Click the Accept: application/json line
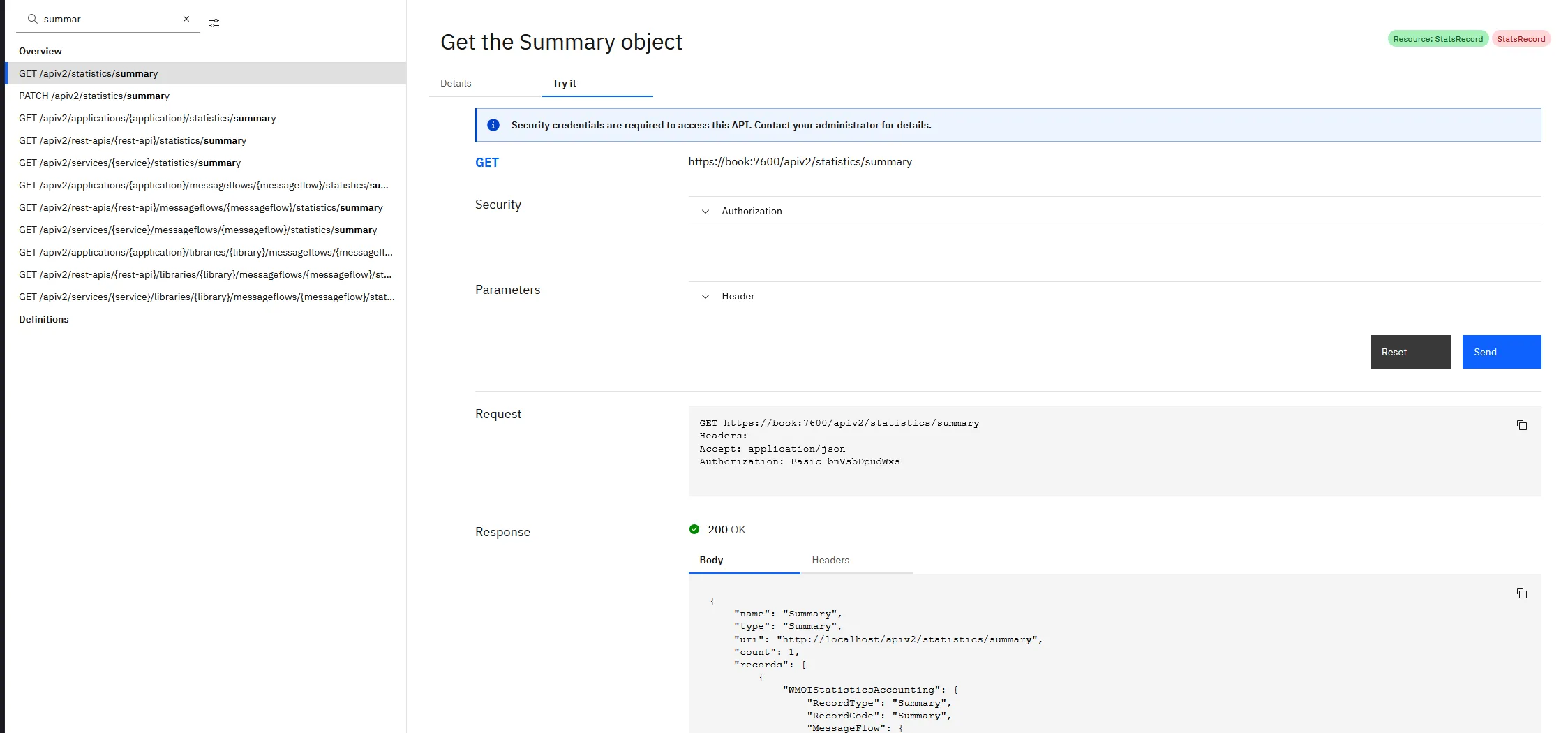1568x733 pixels. point(772,449)
